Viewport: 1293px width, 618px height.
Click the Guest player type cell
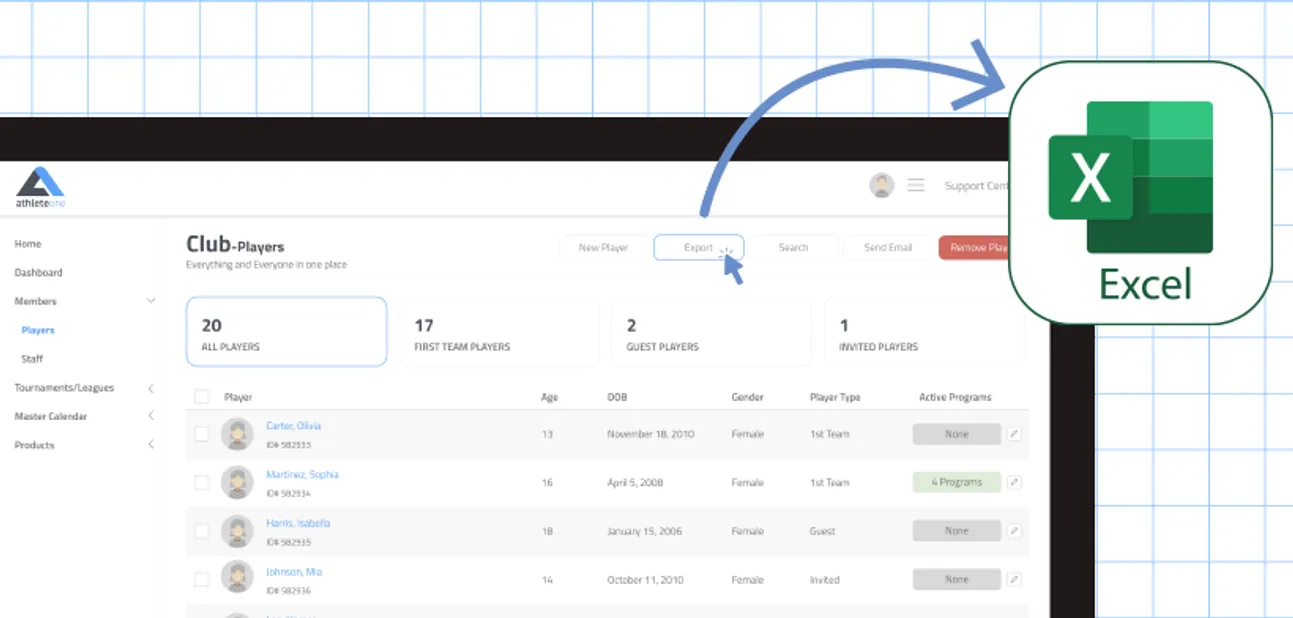822,531
